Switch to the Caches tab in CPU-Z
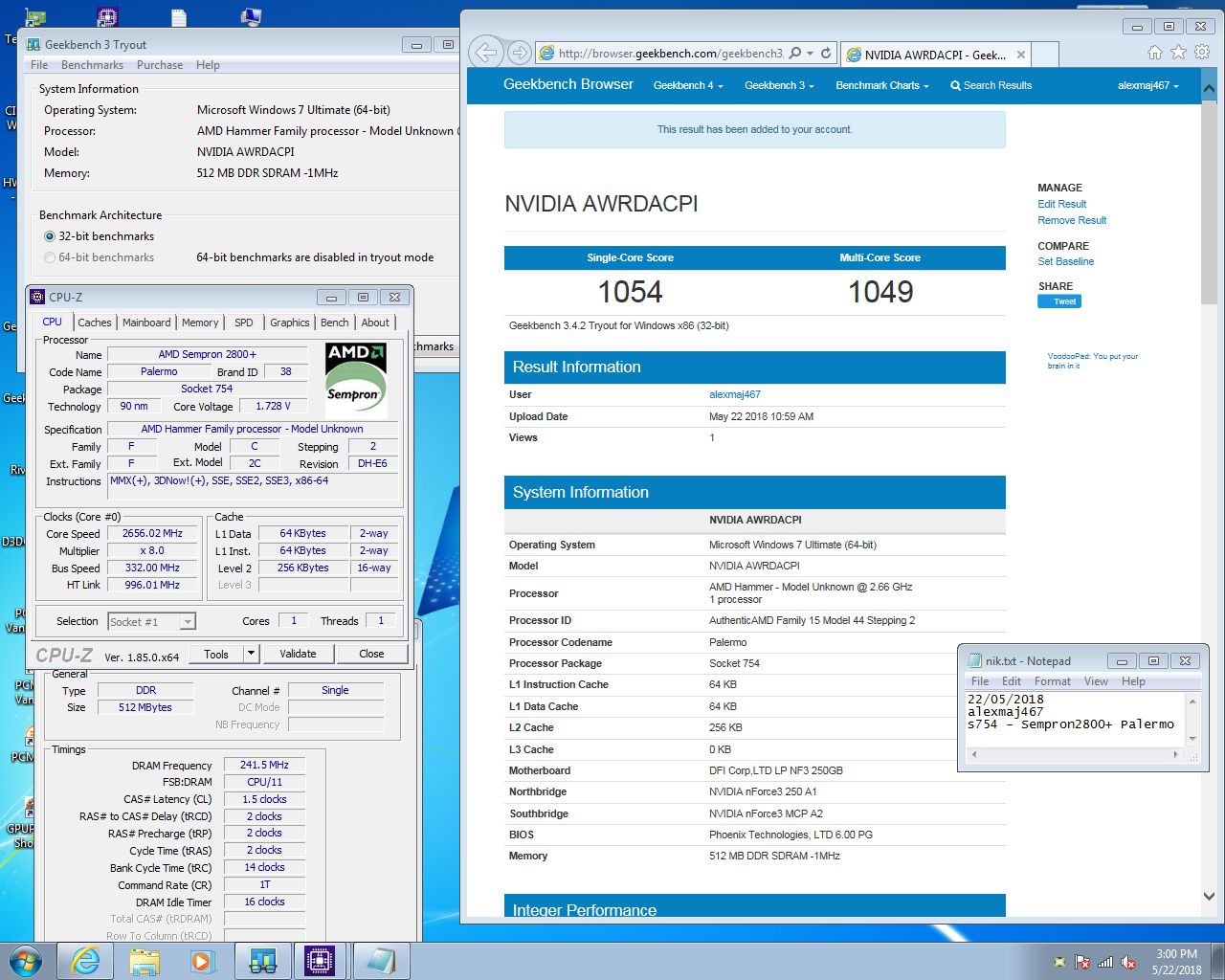The width and height of the screenshot is (1225, 980). (x=95, y=323)
